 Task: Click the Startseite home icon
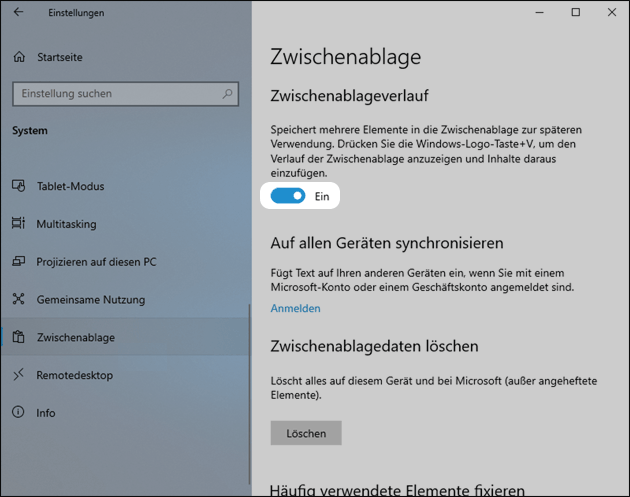click(x=19, y=57)
